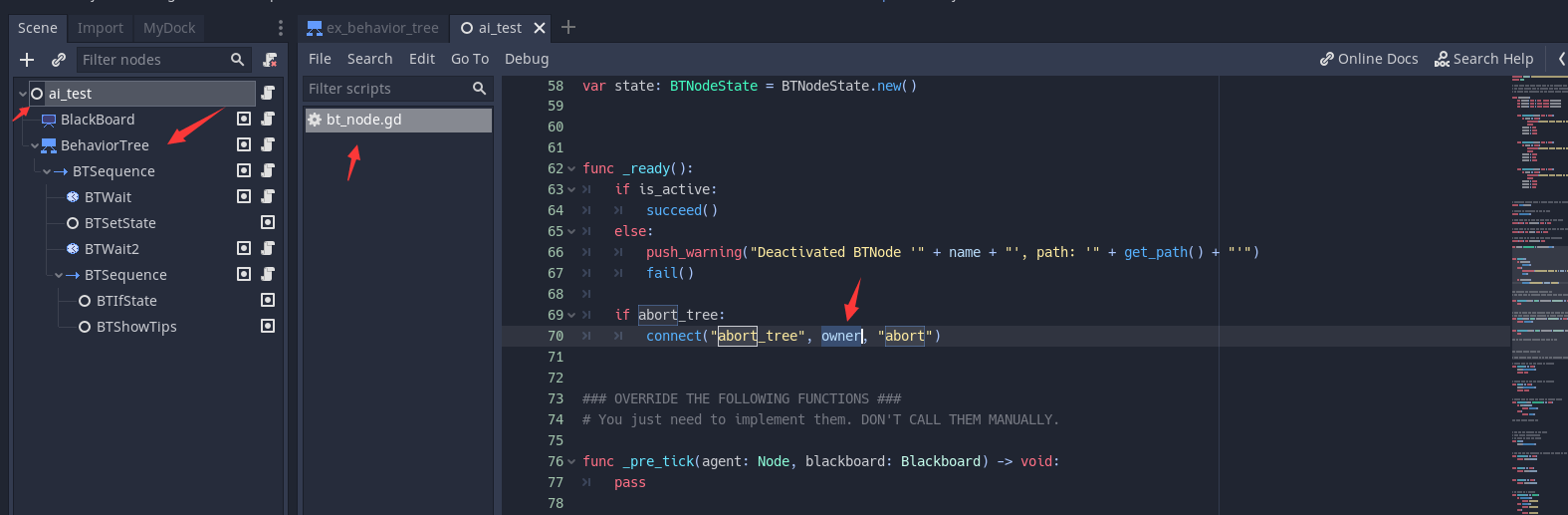Click the magnifier icon in Filter scripts
Screen dimensions: 1568x515
479,89
